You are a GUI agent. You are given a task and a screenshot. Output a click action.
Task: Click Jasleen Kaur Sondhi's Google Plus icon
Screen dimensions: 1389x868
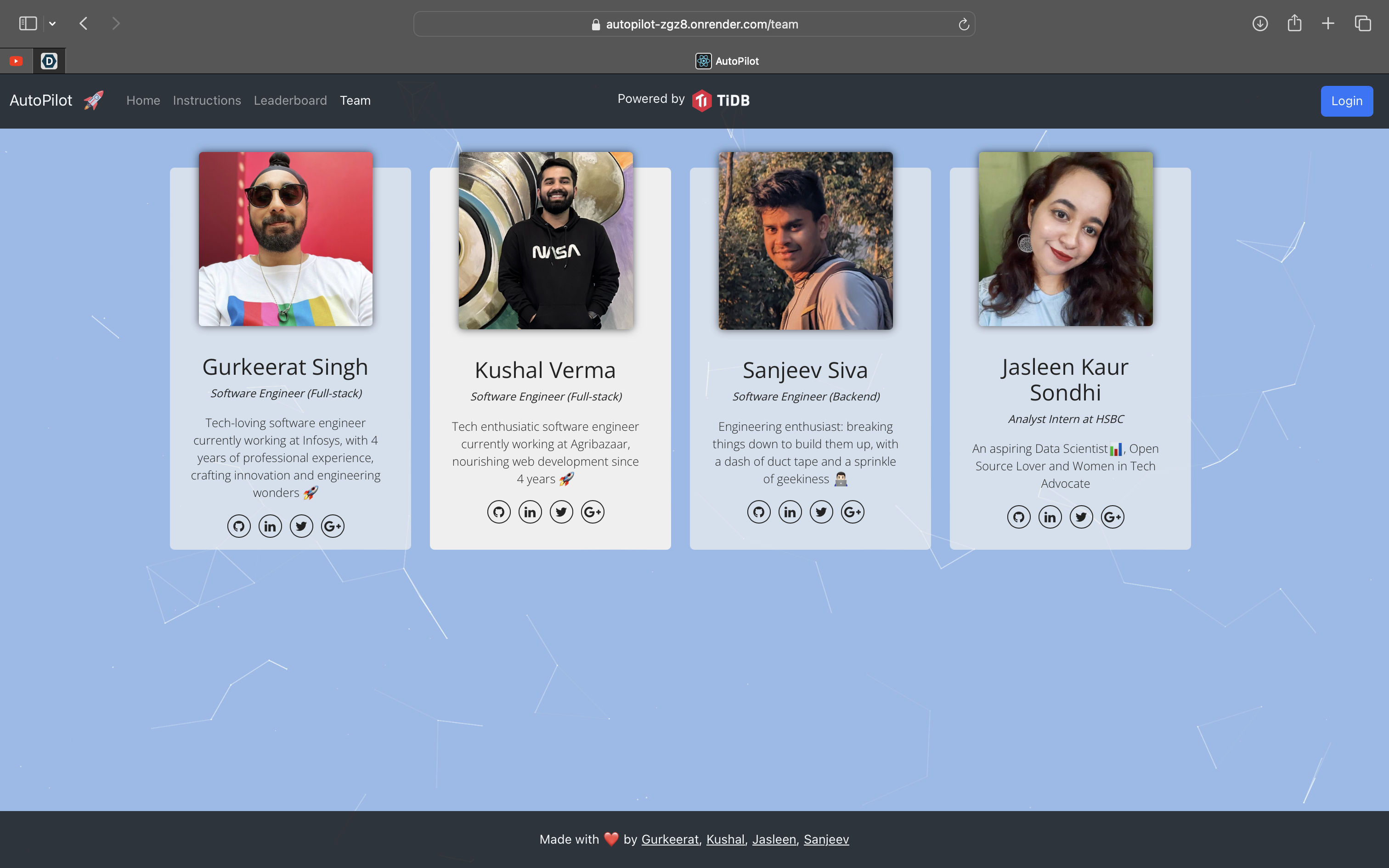point(1112,517)
